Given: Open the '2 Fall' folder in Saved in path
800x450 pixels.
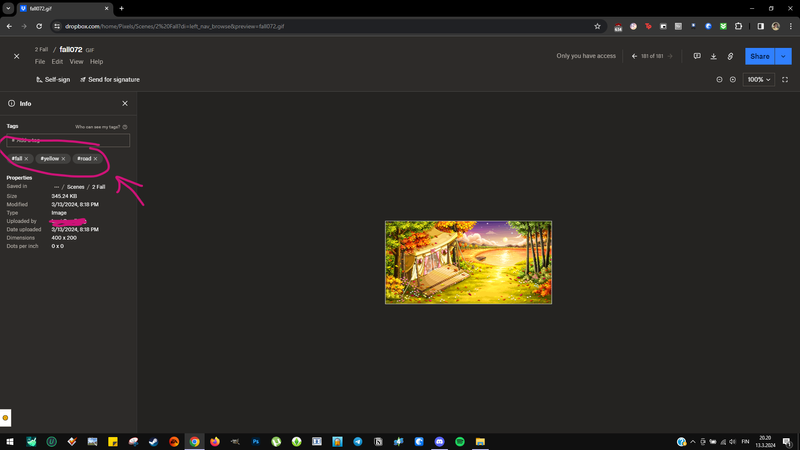Looking at the screenshot, I should click(x=98, y=187).
